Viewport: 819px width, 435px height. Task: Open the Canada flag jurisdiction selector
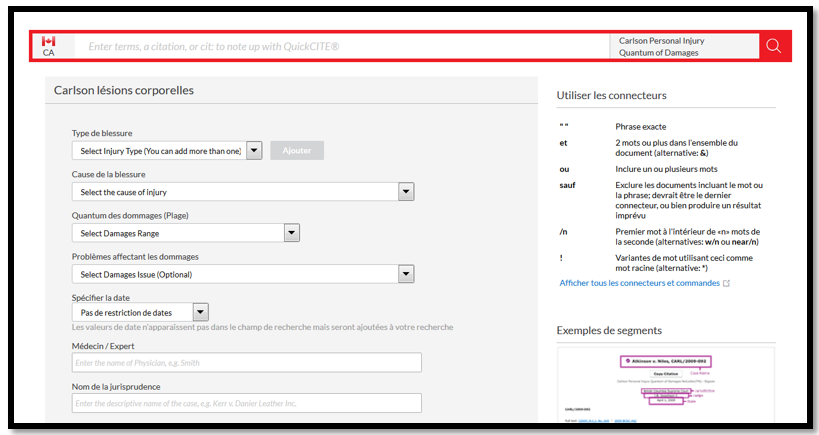(x=49, y=46)
